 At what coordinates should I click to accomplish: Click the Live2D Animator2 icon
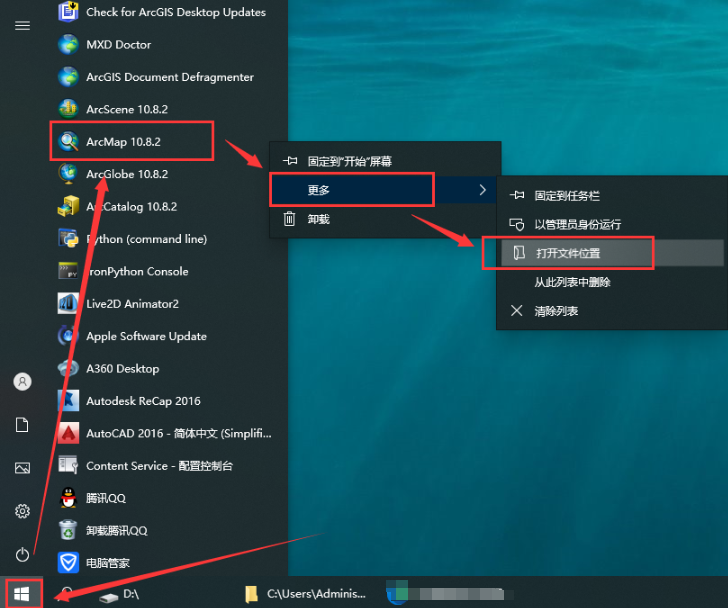(x=68, y=304)
